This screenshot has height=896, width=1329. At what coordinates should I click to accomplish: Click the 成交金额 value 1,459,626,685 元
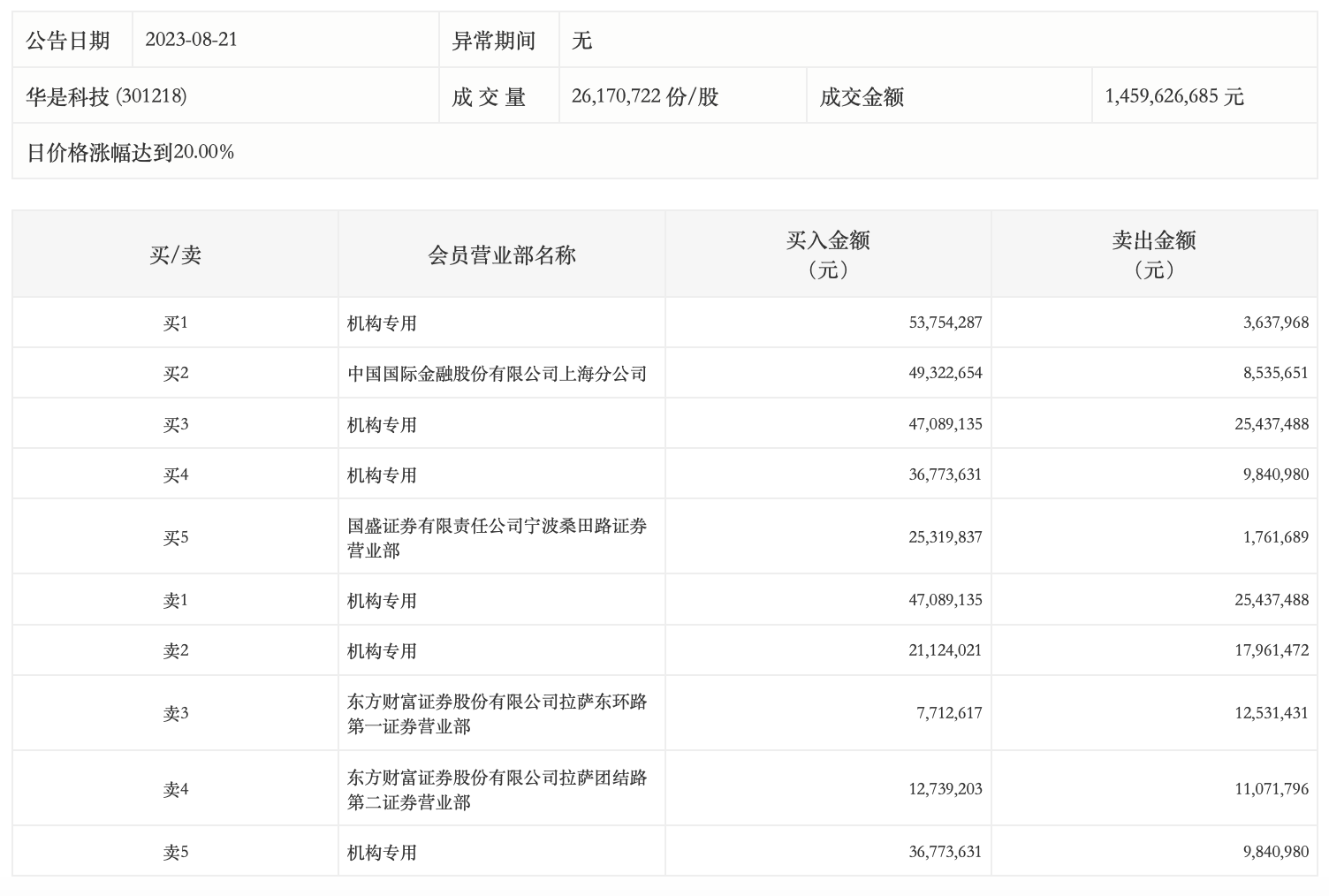pyautogui.click(x=1174, y=96)
